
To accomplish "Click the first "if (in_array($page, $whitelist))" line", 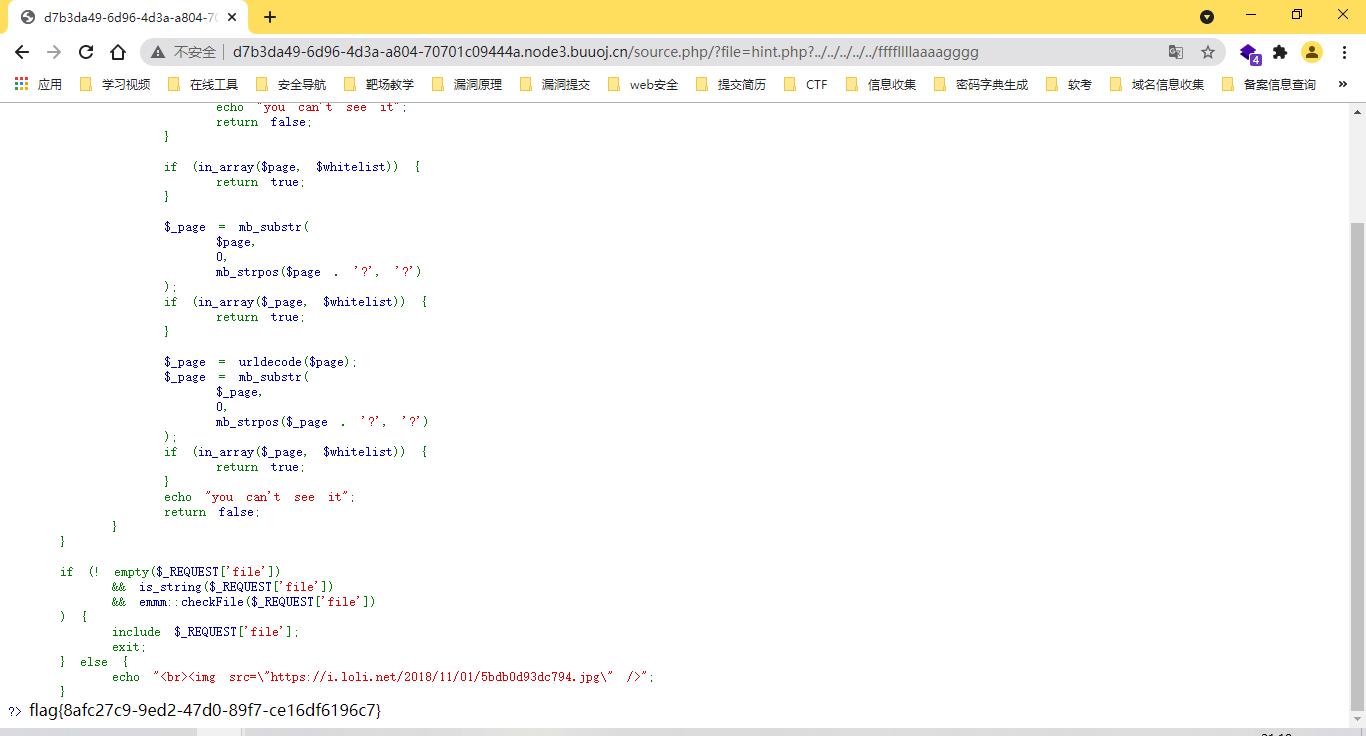I will click(292, 167).
